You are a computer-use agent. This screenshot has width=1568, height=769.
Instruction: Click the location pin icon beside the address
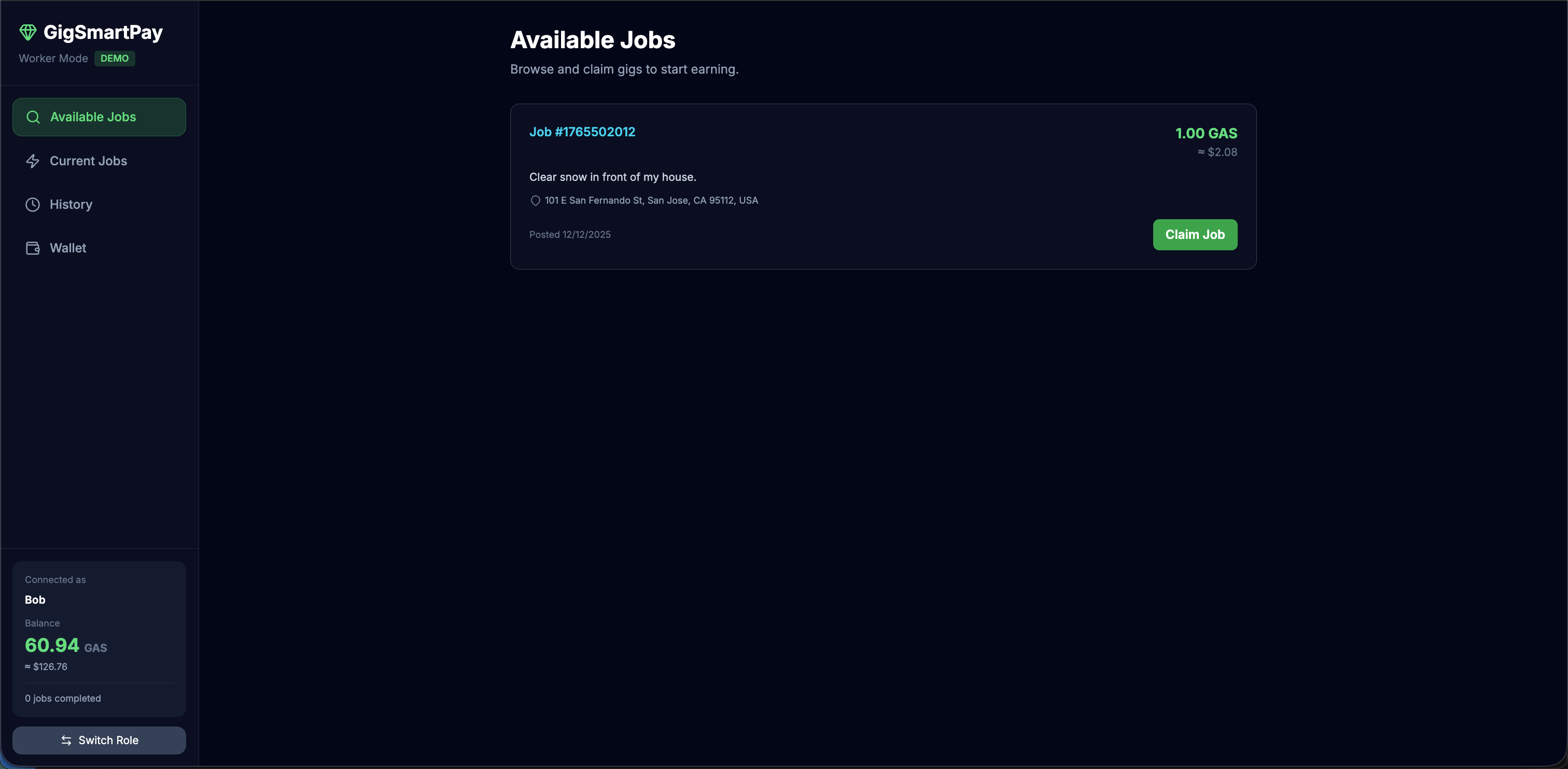(535, 201)
